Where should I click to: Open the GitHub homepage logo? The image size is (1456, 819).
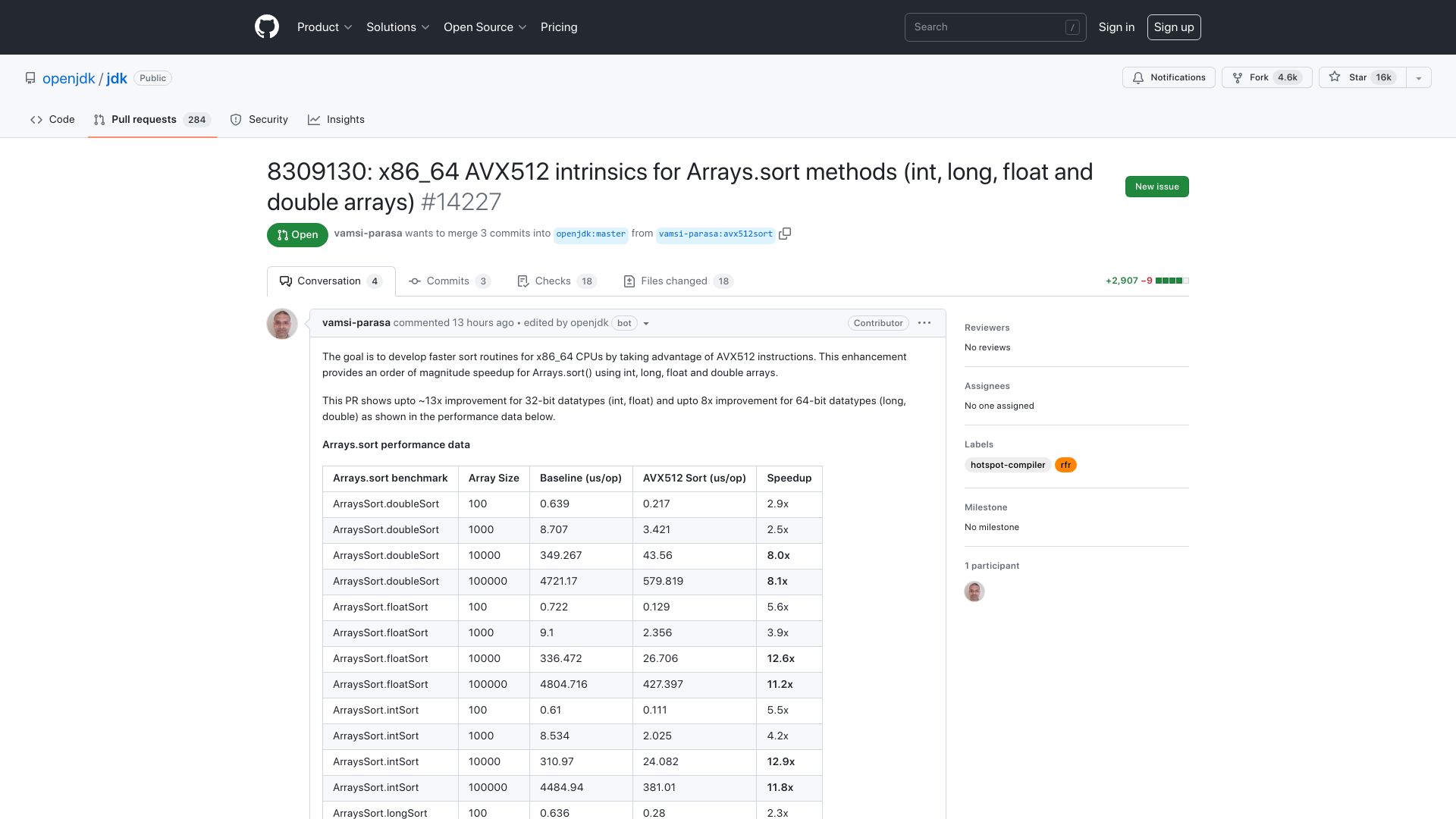[x=267, y=27]
